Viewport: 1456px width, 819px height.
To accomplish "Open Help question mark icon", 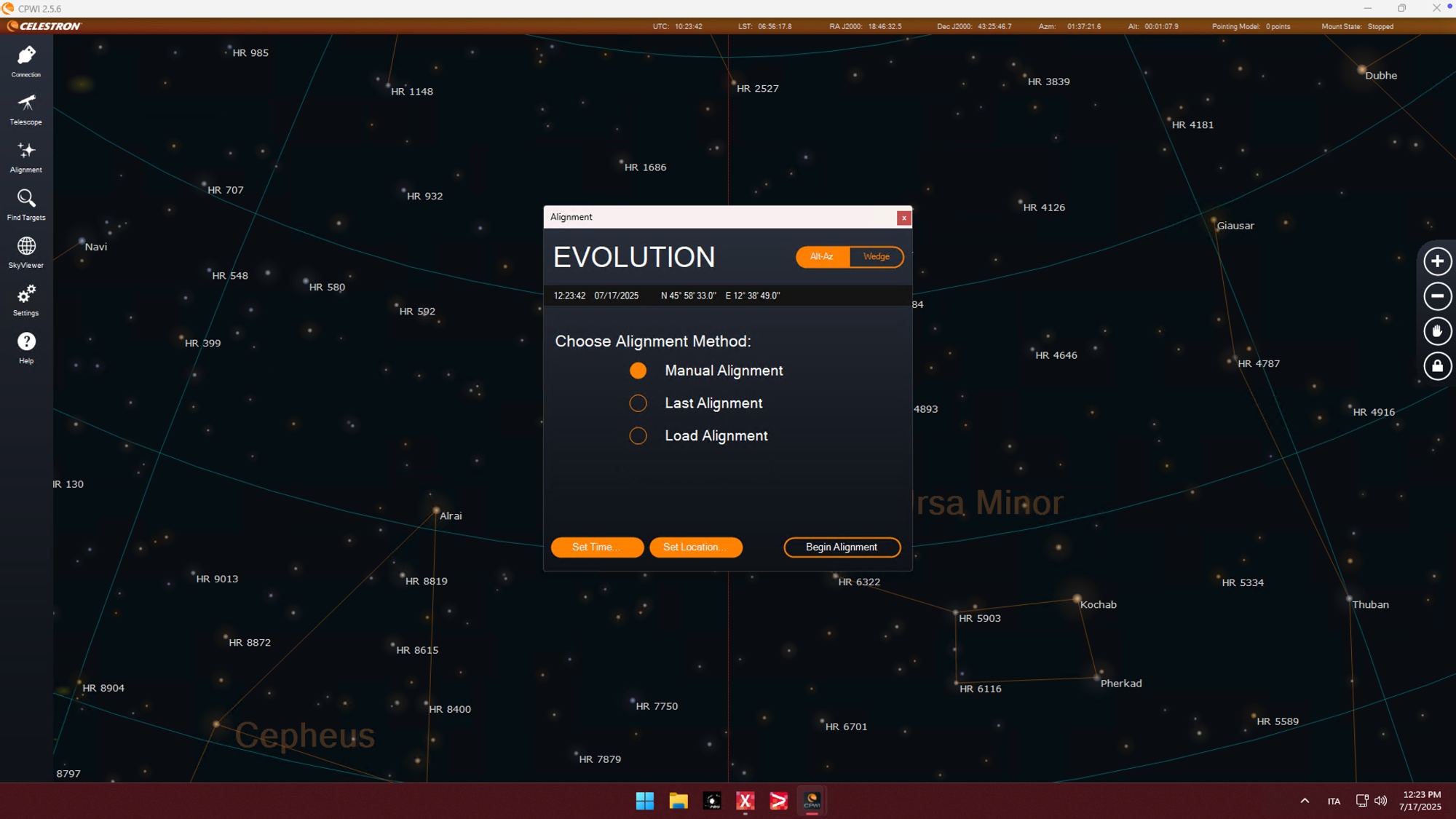I will pyautogui.click(x=26, y=348).
